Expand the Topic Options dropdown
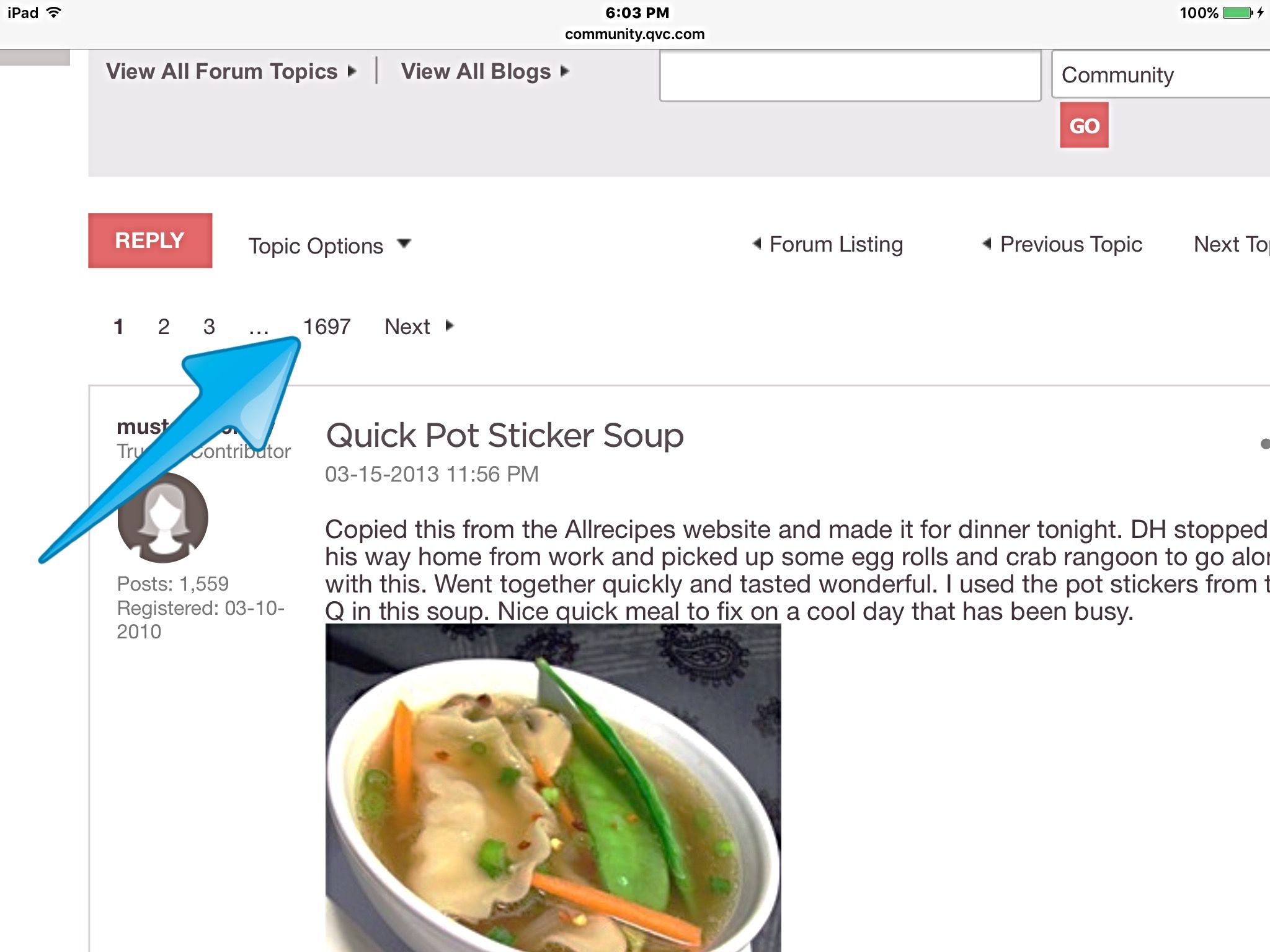Screen dimensions: 1270x952 coord(329,245)
